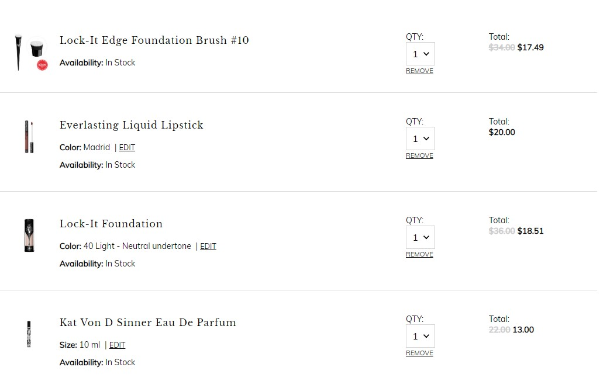The image size is (600, 388).
Task: Expand quantity dropdown for Foundation Brush #10
Action: tap(420, 54)
